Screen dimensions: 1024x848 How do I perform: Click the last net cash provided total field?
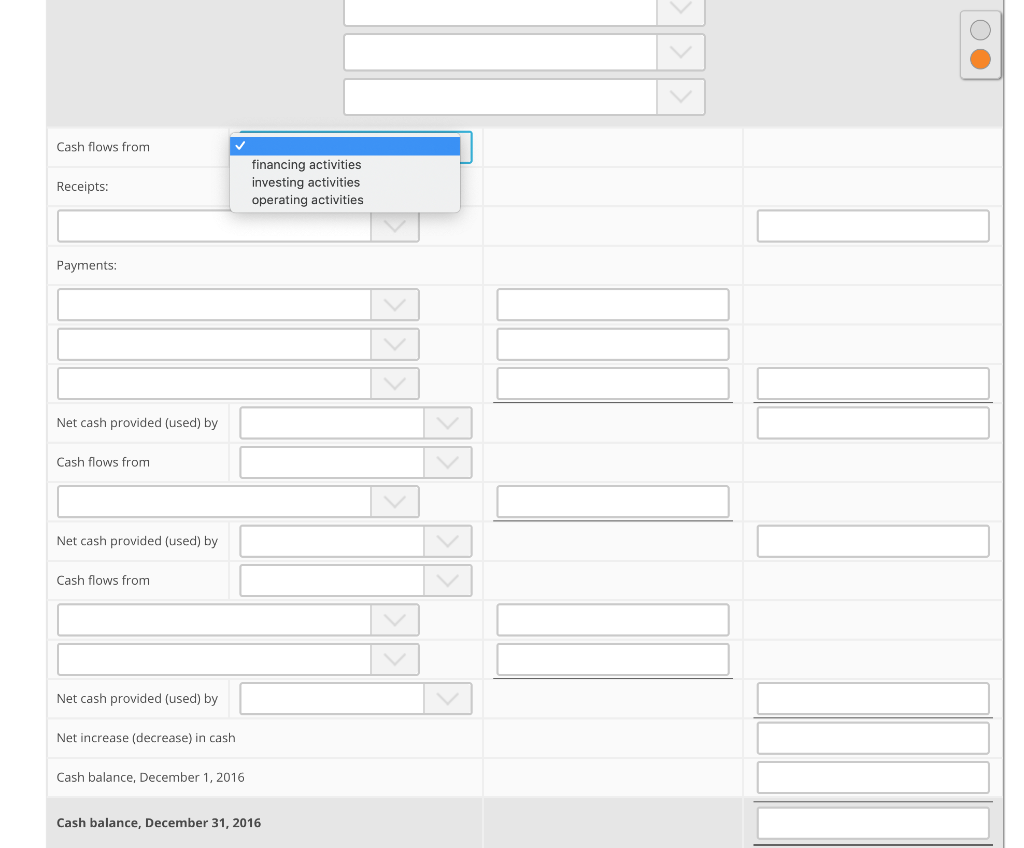[873, 699]
